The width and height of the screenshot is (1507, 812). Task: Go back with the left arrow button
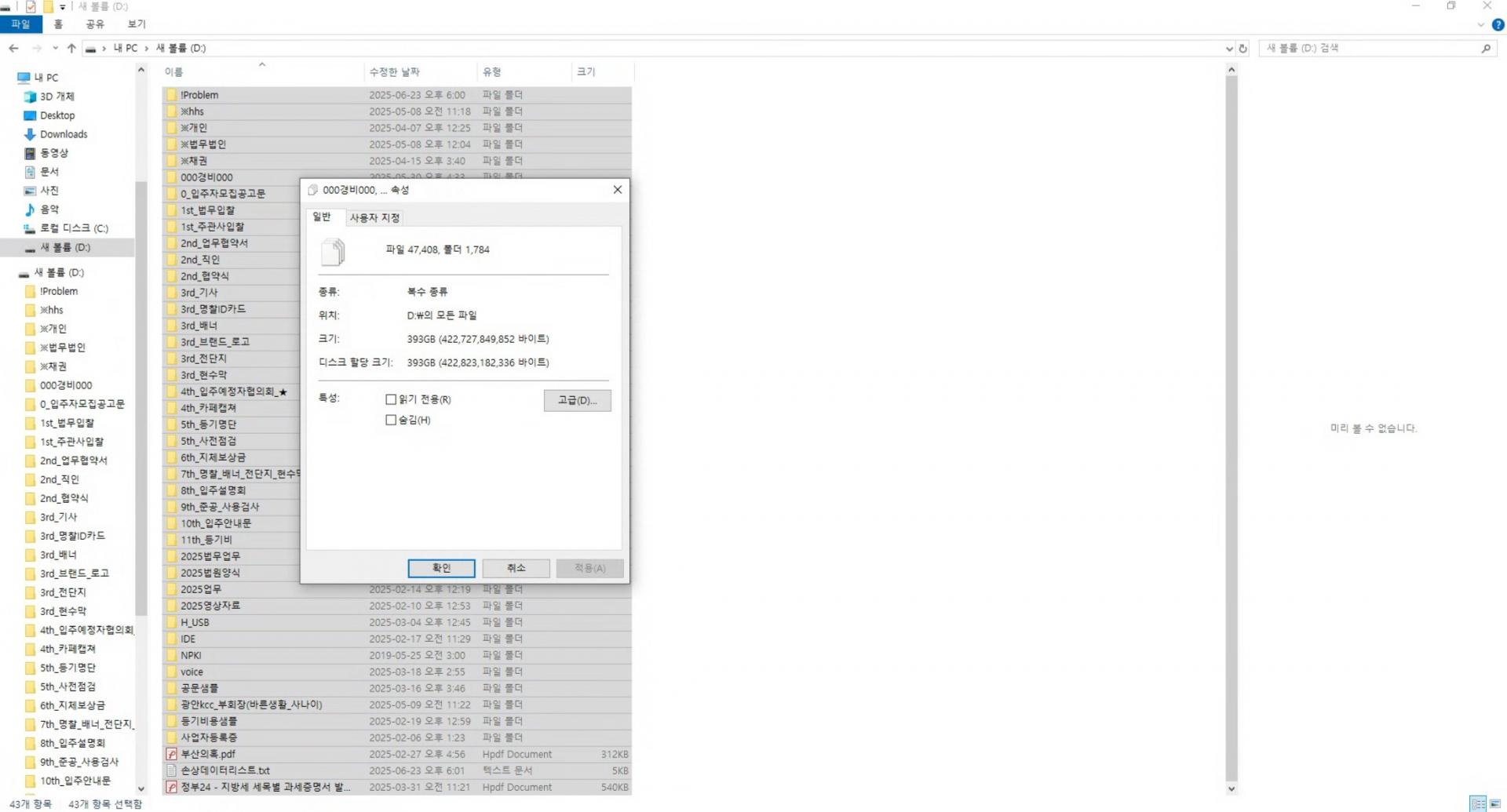13,48
